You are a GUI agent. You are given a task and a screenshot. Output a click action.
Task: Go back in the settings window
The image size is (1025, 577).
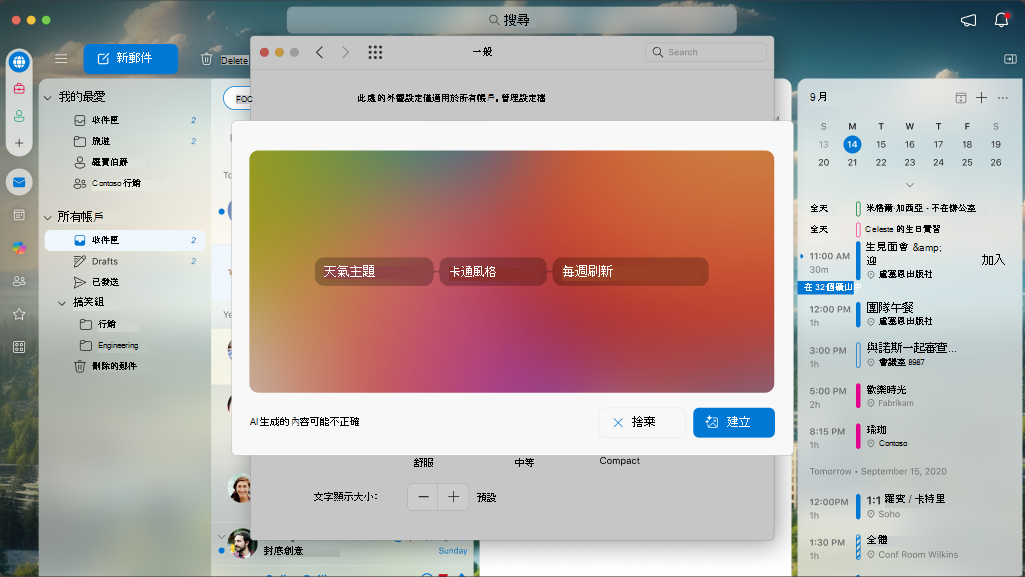pyautogui.click(x=320, y=52)
